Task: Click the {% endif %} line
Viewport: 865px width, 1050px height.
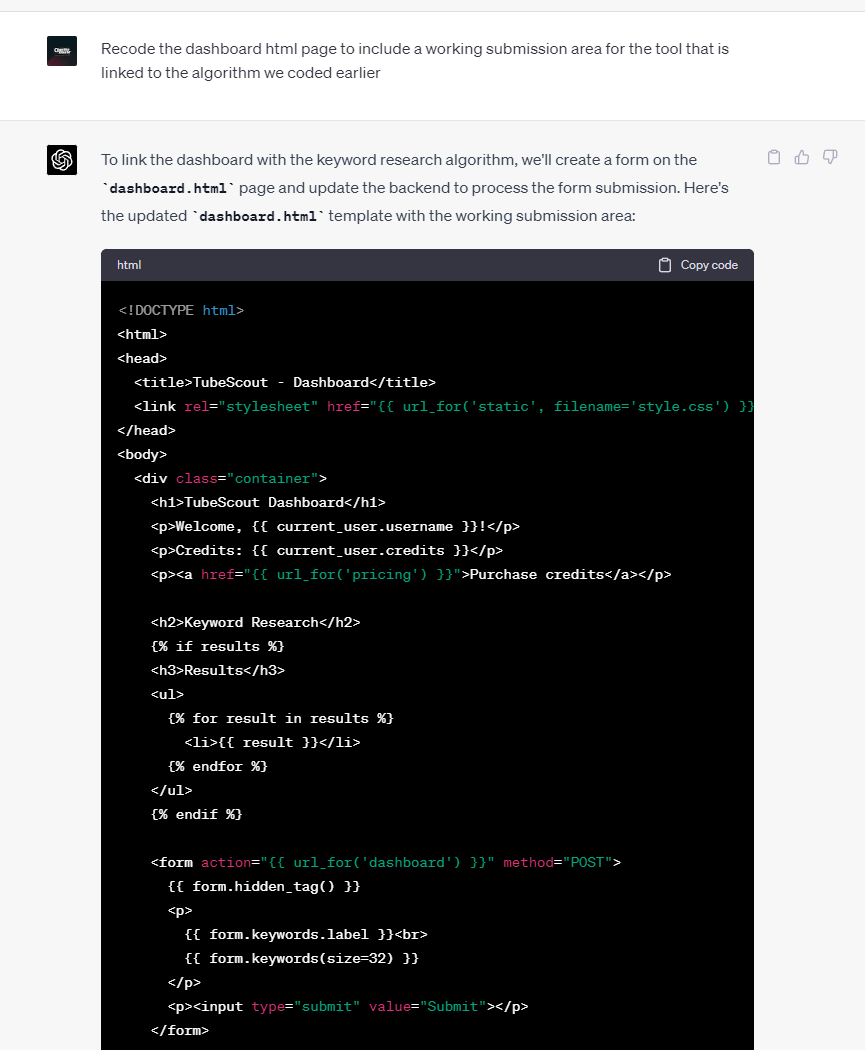Action: [196, 815]
